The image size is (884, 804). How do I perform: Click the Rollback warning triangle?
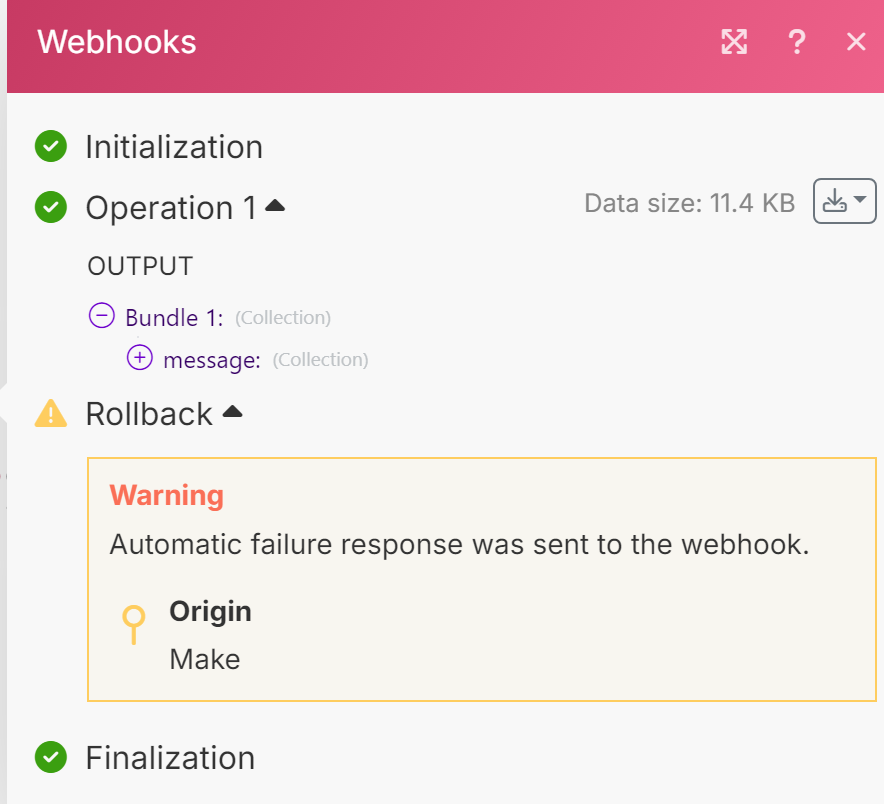50,413
